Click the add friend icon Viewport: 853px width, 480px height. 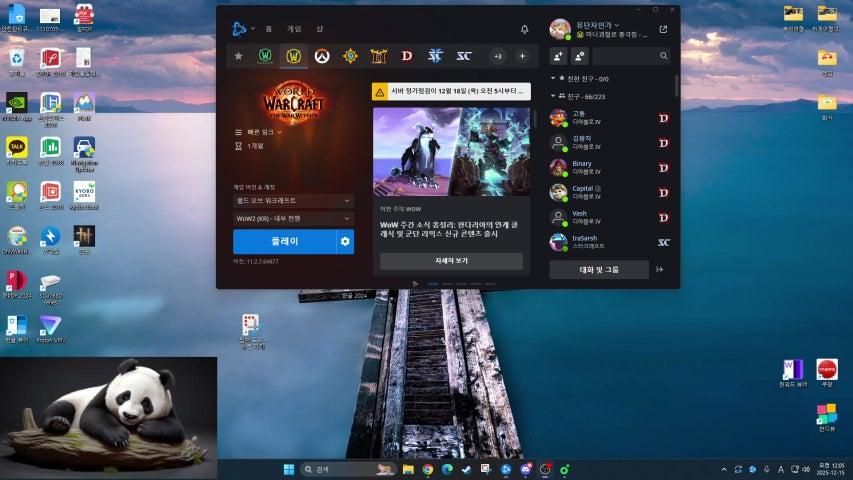(x=558, y=56)
